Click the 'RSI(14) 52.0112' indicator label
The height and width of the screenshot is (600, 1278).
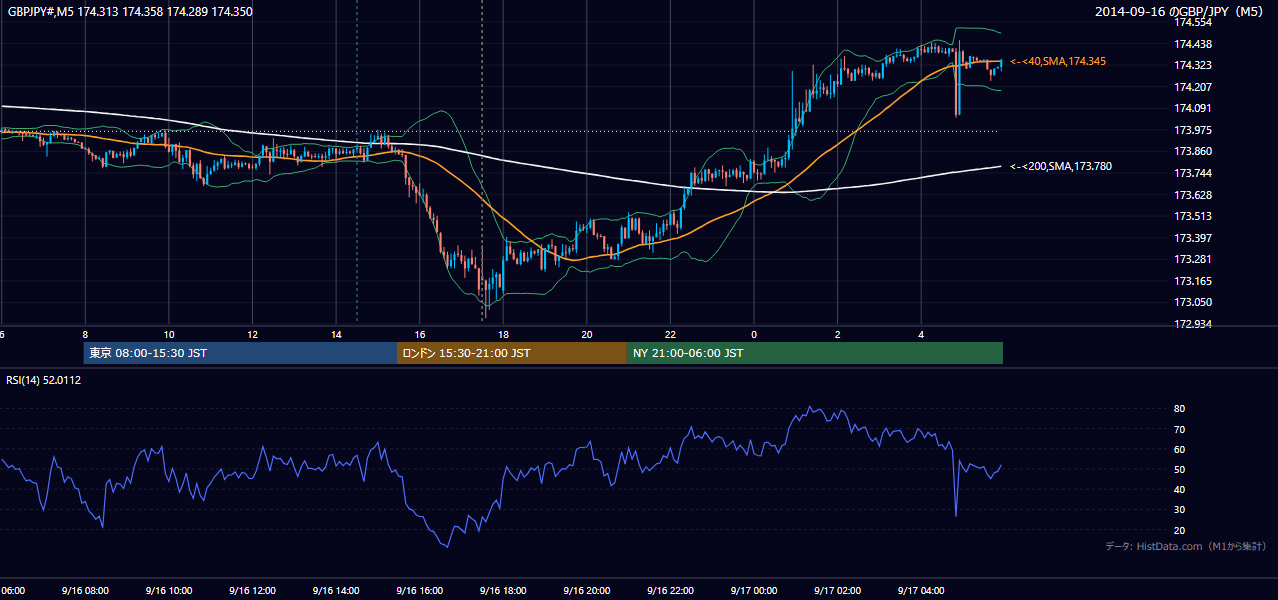(44, 380)
